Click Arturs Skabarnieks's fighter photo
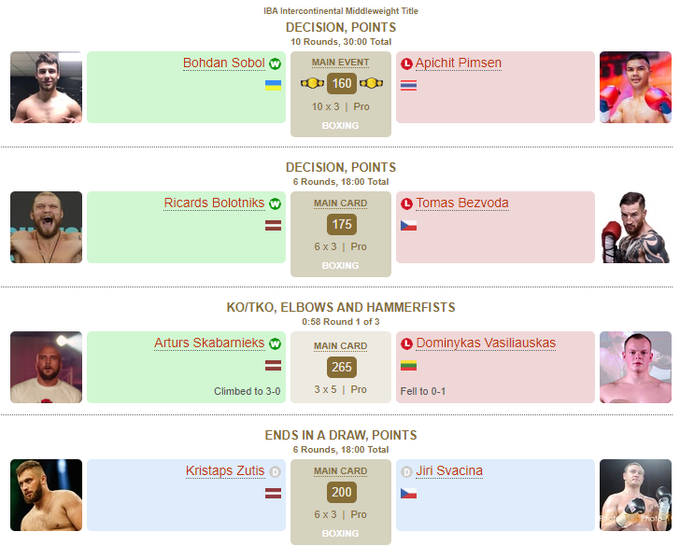680x546 pixels. (46, 367)
